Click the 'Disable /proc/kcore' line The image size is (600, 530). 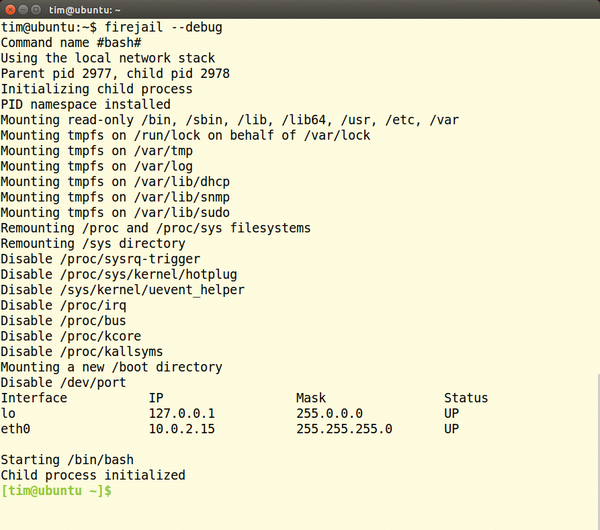coord(71,336)
